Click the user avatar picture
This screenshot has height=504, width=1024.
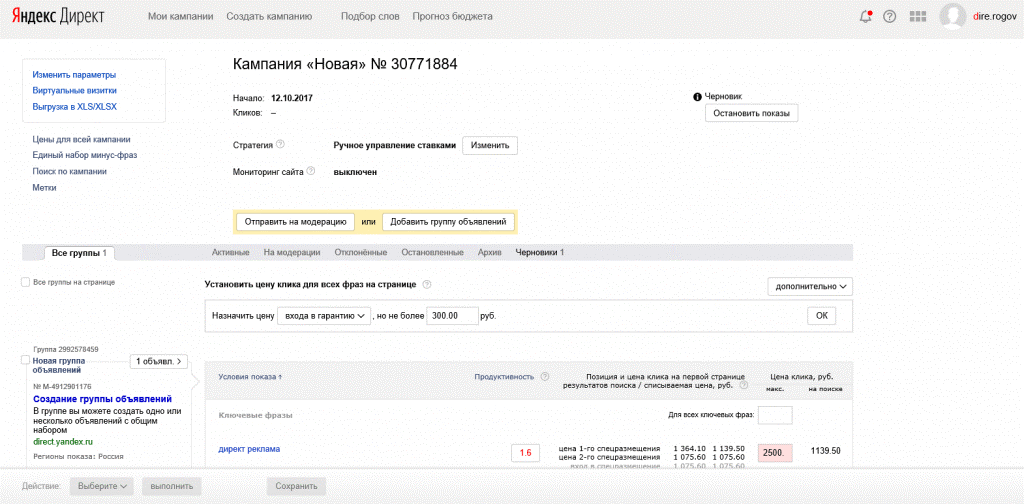coord(953,16)
